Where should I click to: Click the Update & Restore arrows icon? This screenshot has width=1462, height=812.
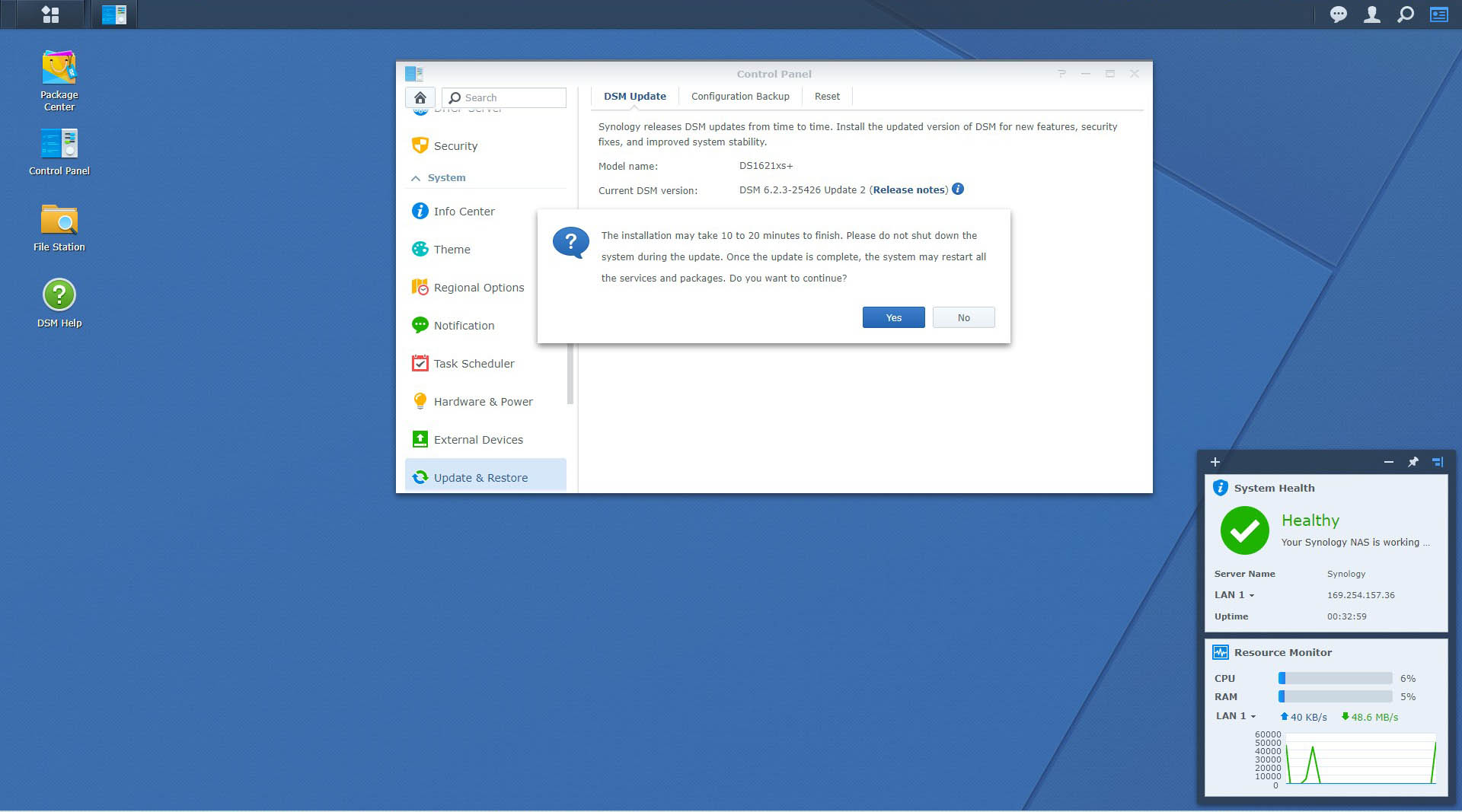pos(420,477)
